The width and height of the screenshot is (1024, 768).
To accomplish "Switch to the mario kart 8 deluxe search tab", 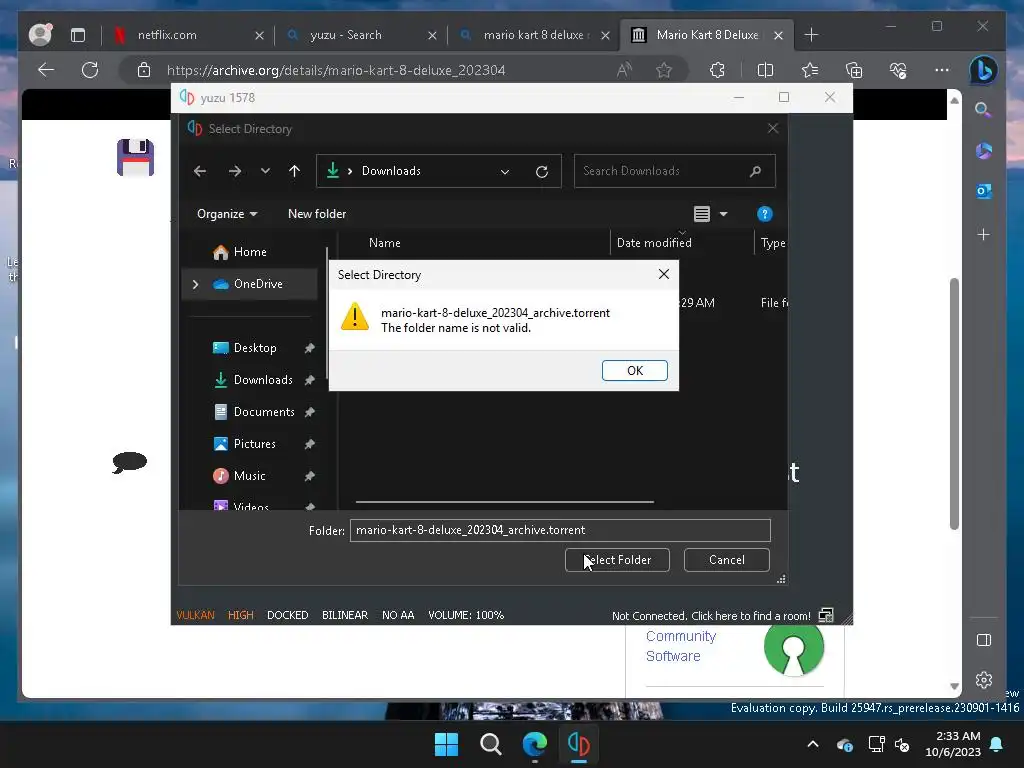I will [535, 35].
